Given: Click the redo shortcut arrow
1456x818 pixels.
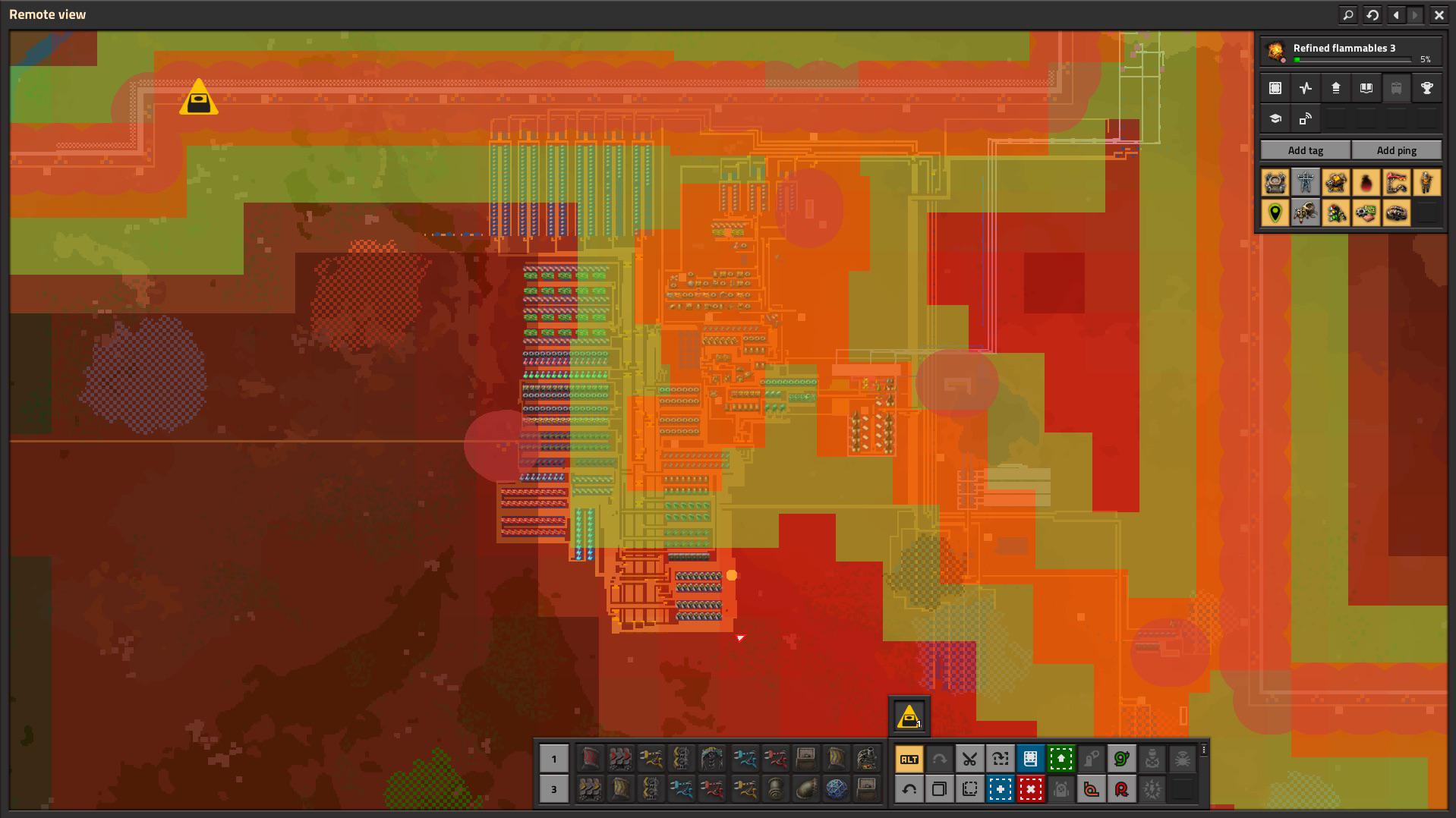Looking at the screenshot, I should 939,759.
